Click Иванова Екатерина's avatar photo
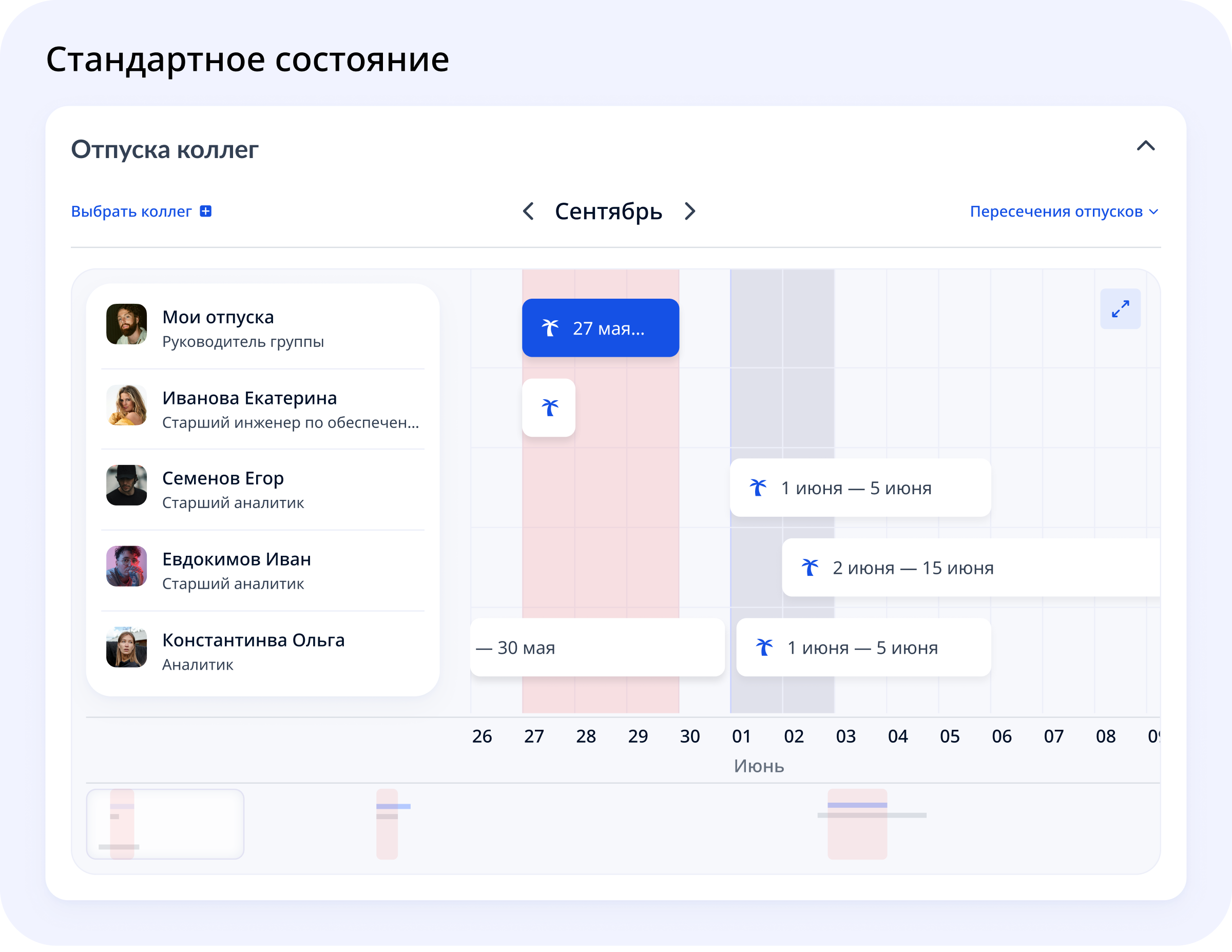This screenshot has width=1232, height=952. 126,405
